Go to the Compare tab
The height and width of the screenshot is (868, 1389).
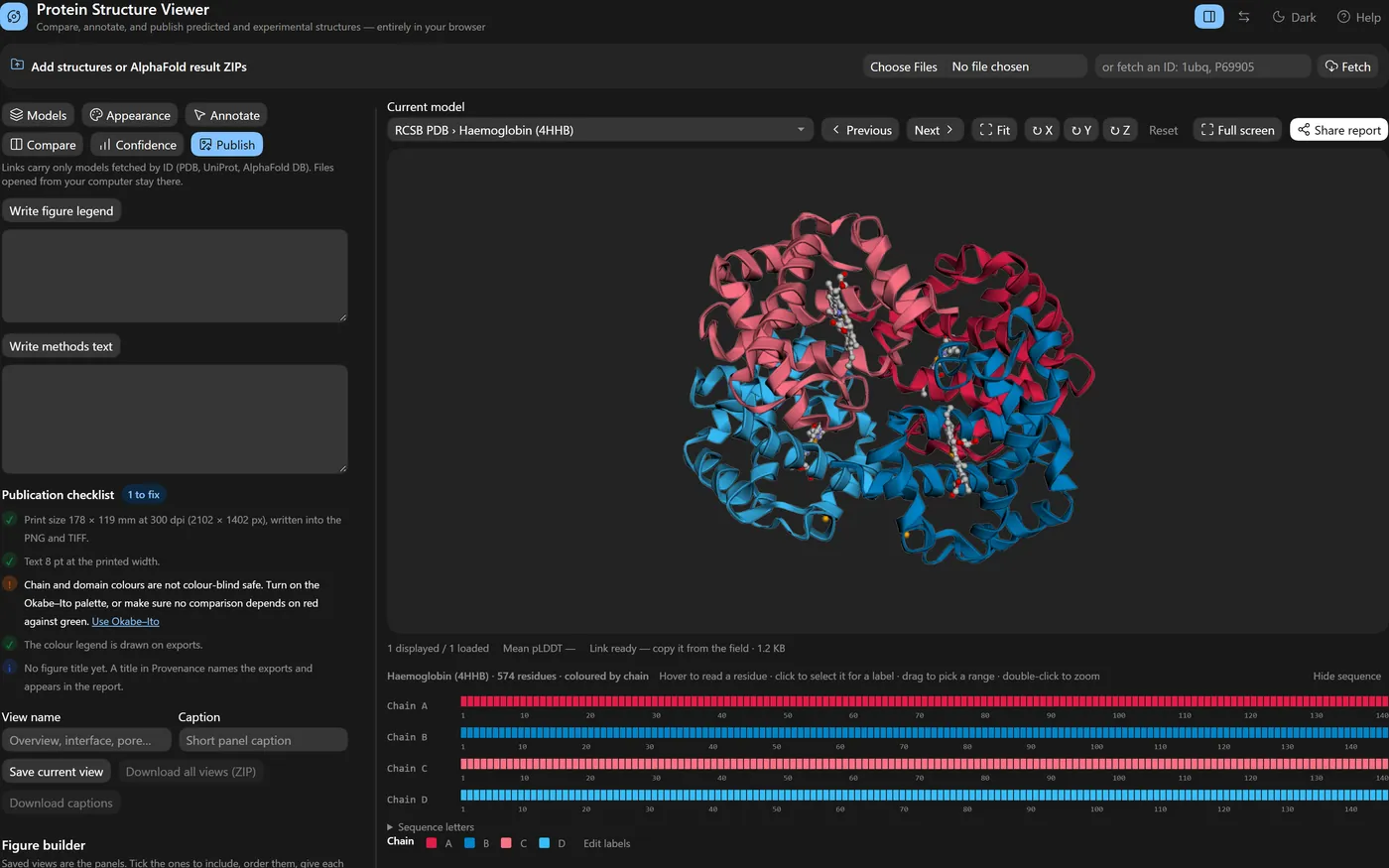pos(43,145)
